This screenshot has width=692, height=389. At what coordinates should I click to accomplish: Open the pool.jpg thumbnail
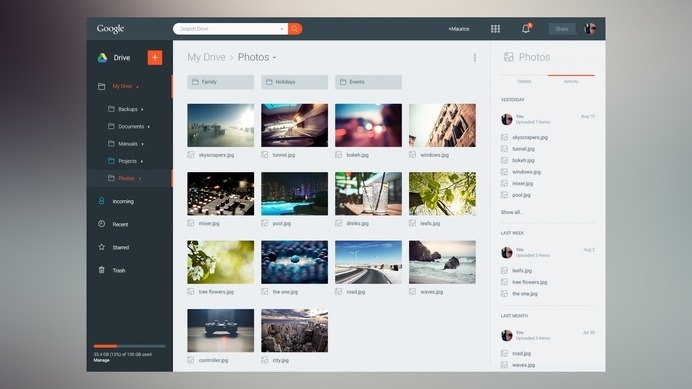pyautogui.click(x=294, y=193)
